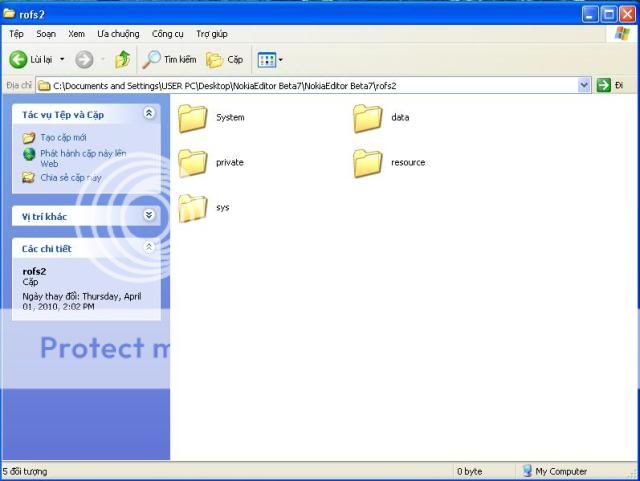This screenshot has width=640, height=481.
Task: Click the Chia sẻ cặp này link
Action: click(x=70, y=177)
